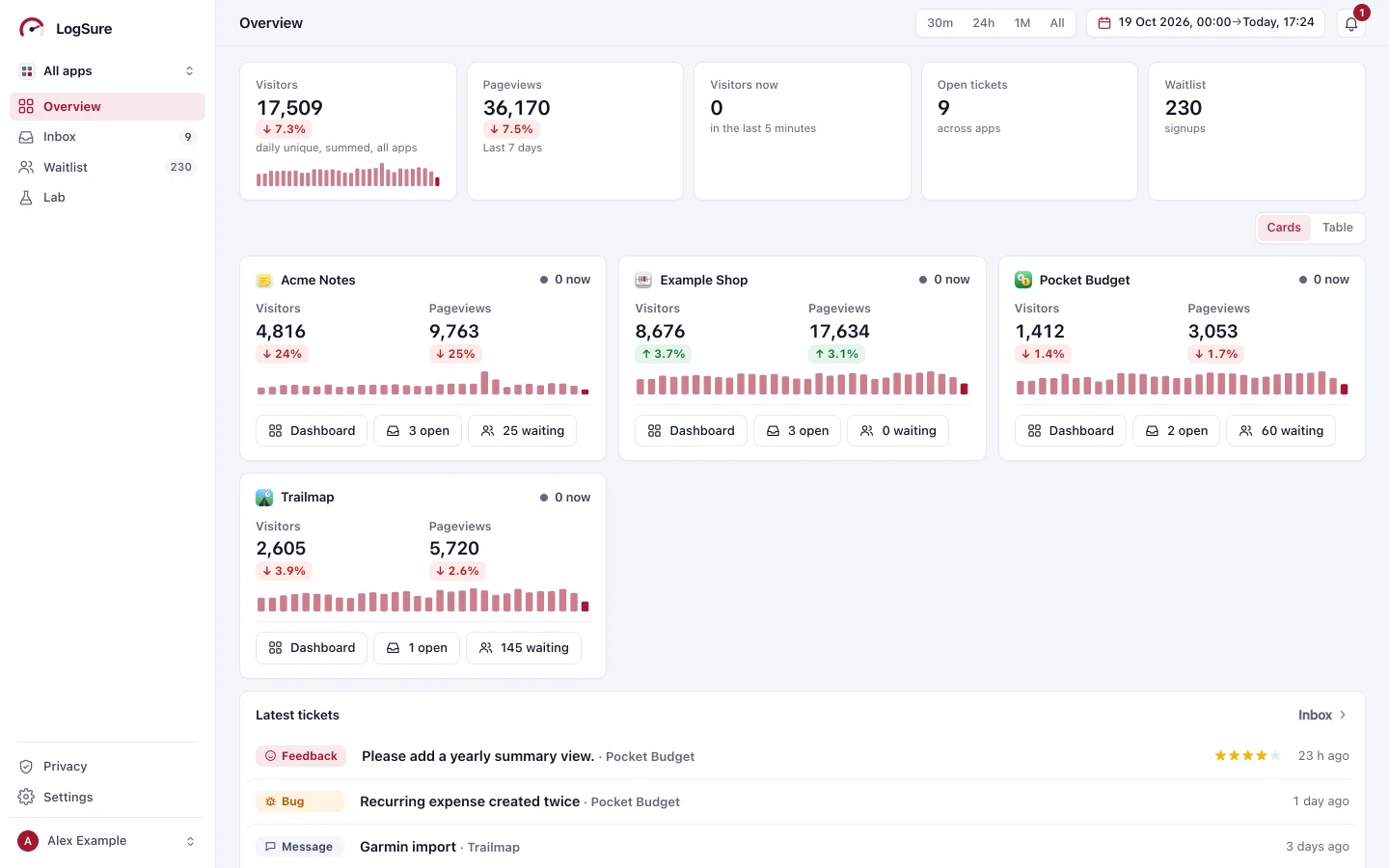This screenshot has width=1389, height=868.
Task: View Acme Notes' 25 waiting signups
Action: pos(522,431)
